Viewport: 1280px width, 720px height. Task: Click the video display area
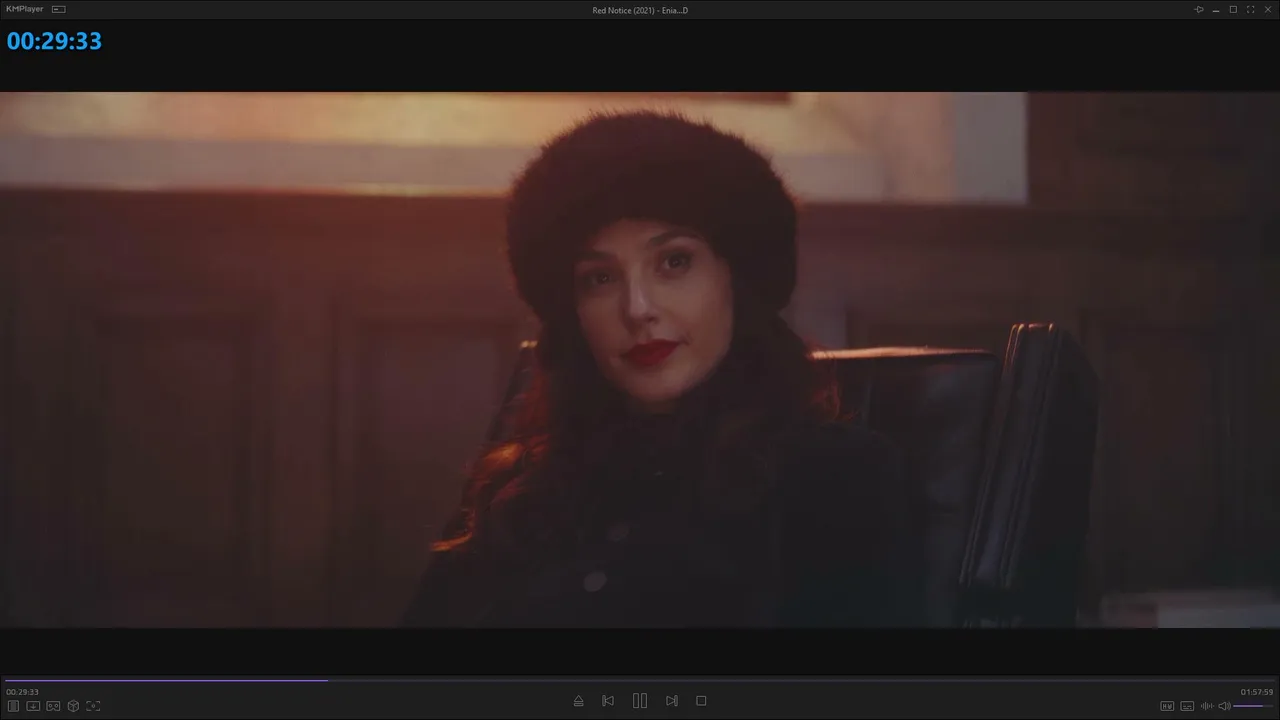[x=640, y=360]
